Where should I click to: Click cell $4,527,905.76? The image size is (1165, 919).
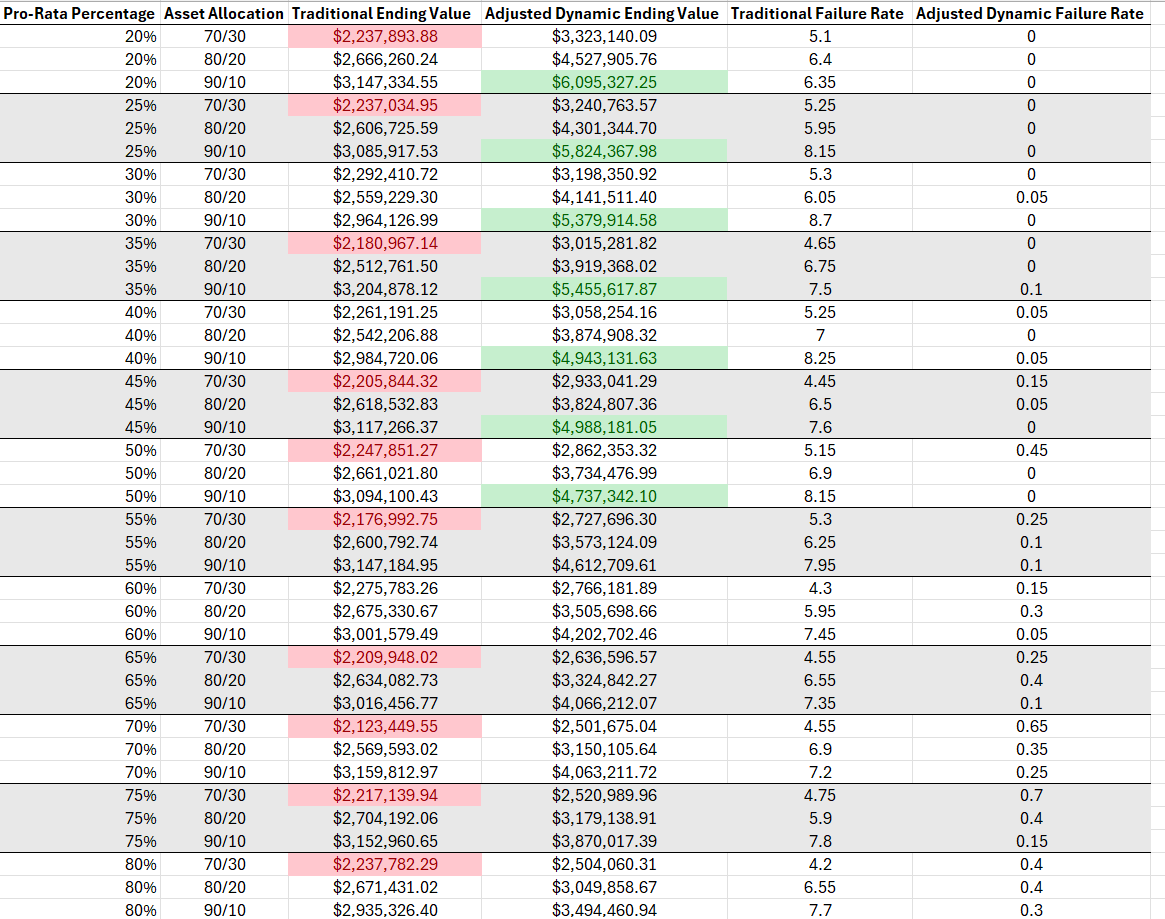pyautogui.click(x=604, y=59)
